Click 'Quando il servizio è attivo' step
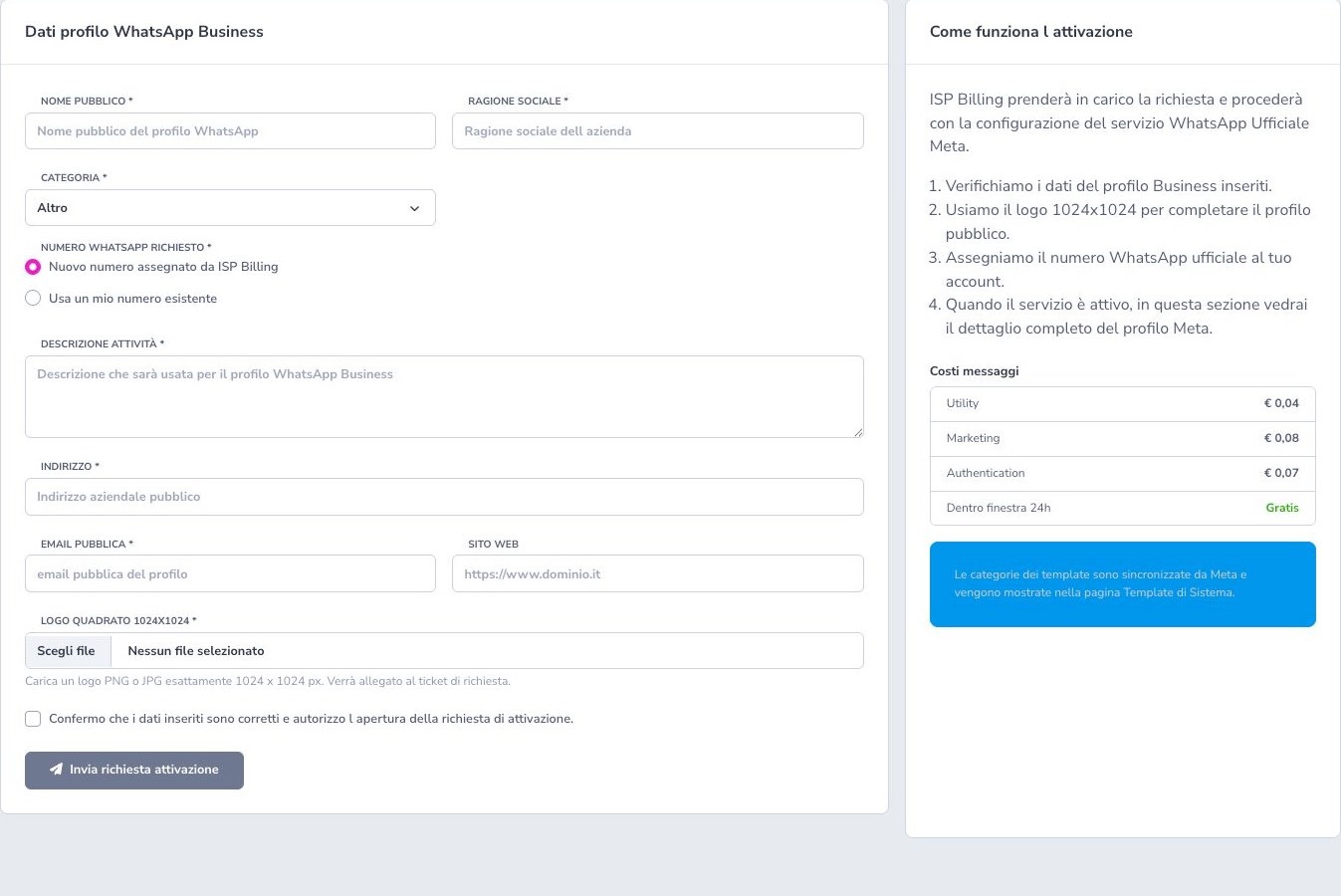The image size is (1341, 896). click(x=1127, y=317)
